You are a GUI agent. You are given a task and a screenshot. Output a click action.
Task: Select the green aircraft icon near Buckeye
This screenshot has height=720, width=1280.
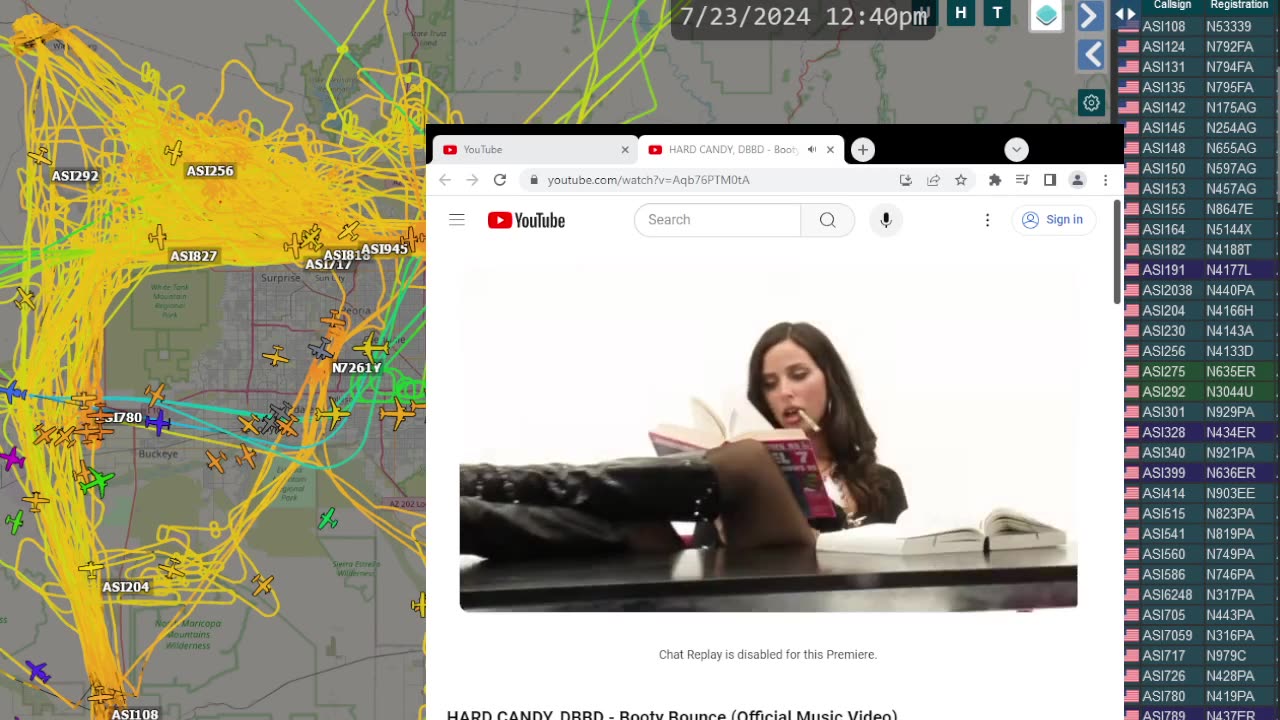coord(96,482)
